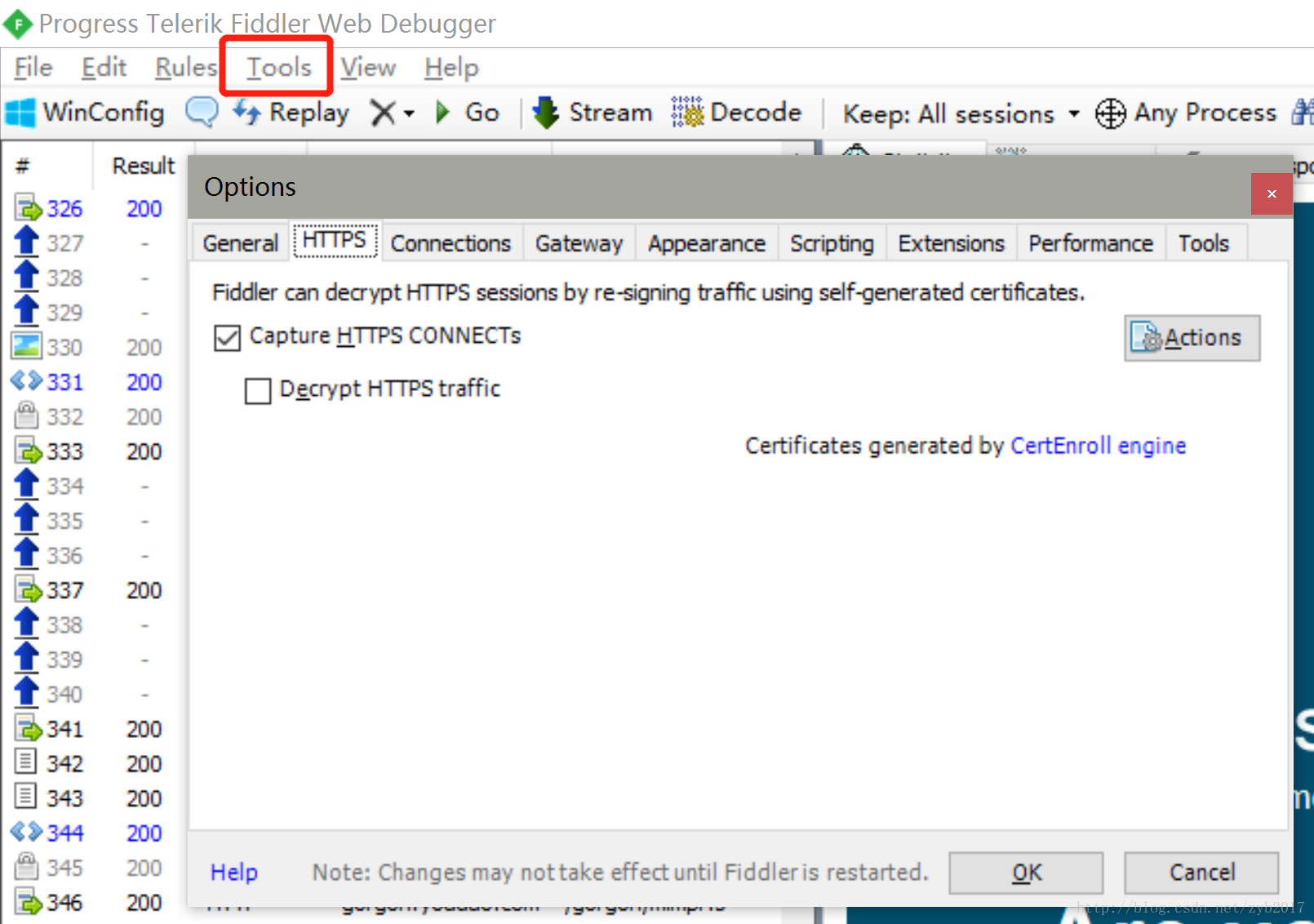Click the Fiddler app logo icon
The image size is (1314, 924).
(18, 24)
